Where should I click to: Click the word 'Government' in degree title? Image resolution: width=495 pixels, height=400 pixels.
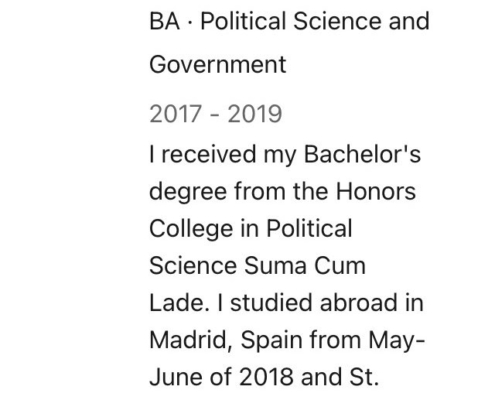point(218,64)
